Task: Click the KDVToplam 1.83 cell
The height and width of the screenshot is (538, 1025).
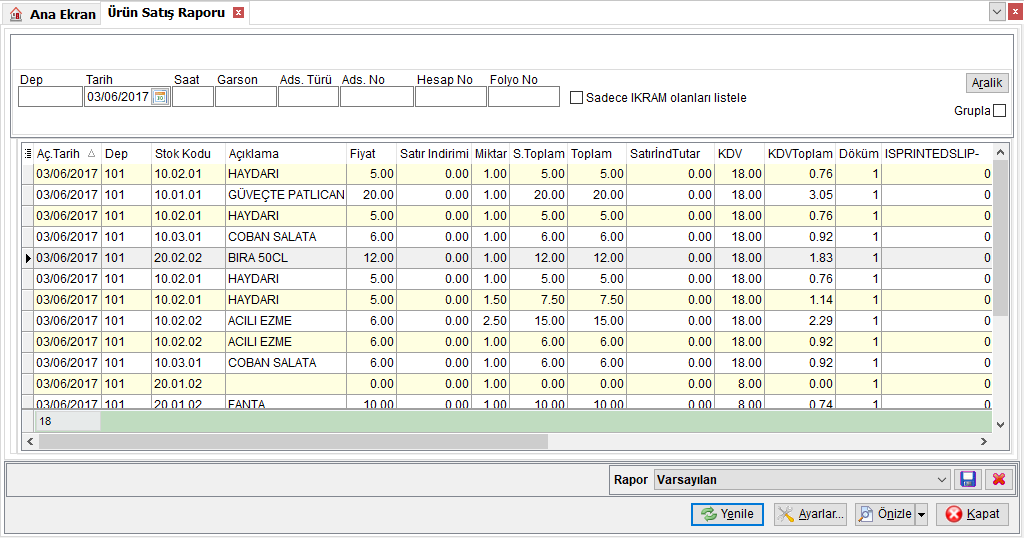Action: point(800,258)
